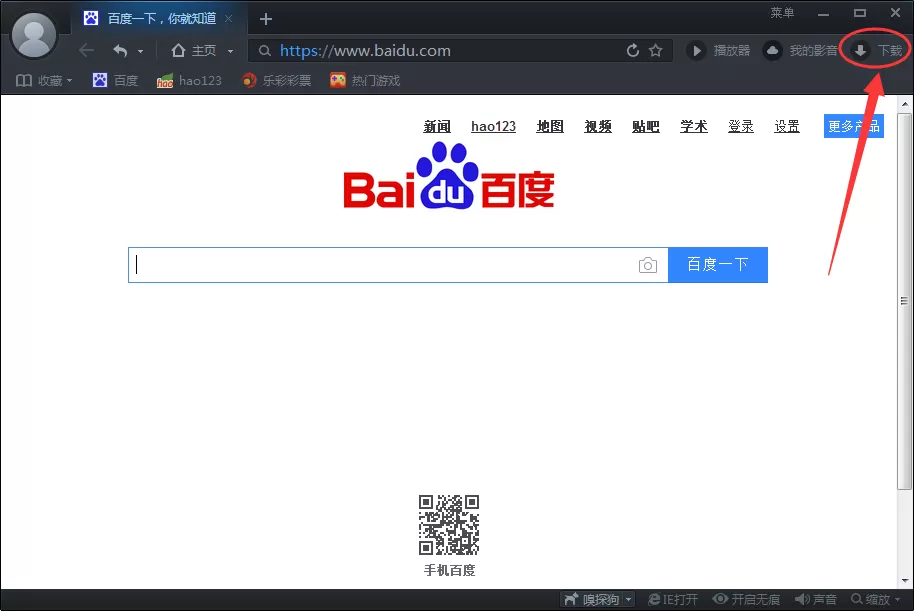Open the 下载 downloads button
914x611 pixels.
(877, 51)
